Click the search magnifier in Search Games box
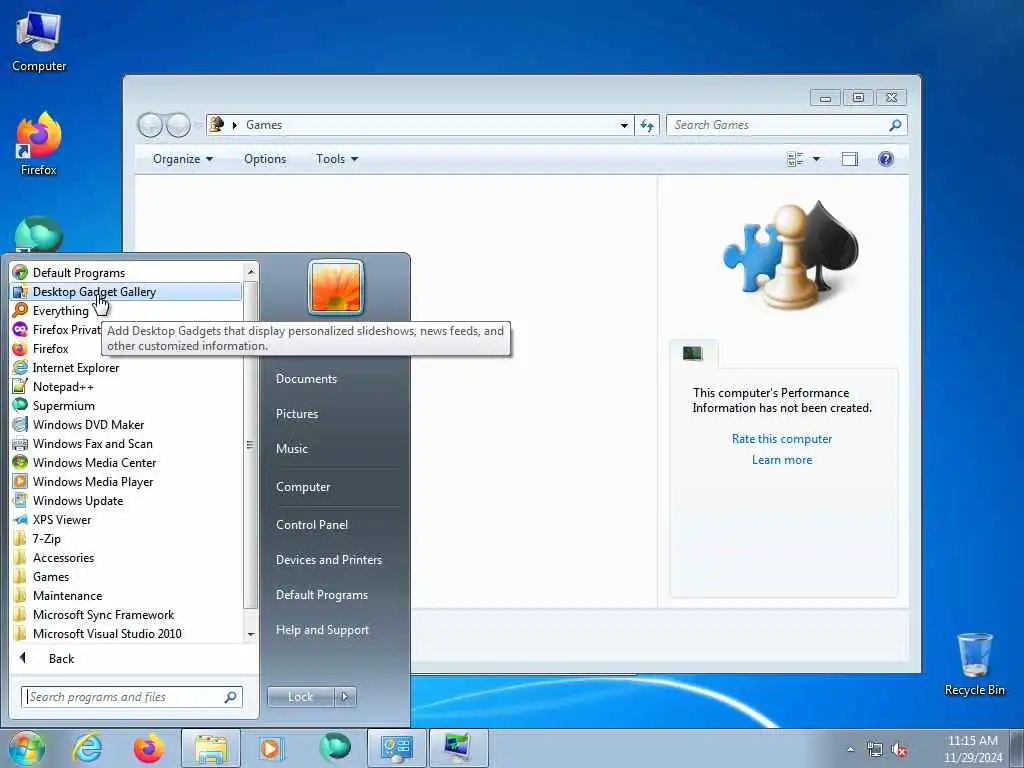 click(895, 125)
